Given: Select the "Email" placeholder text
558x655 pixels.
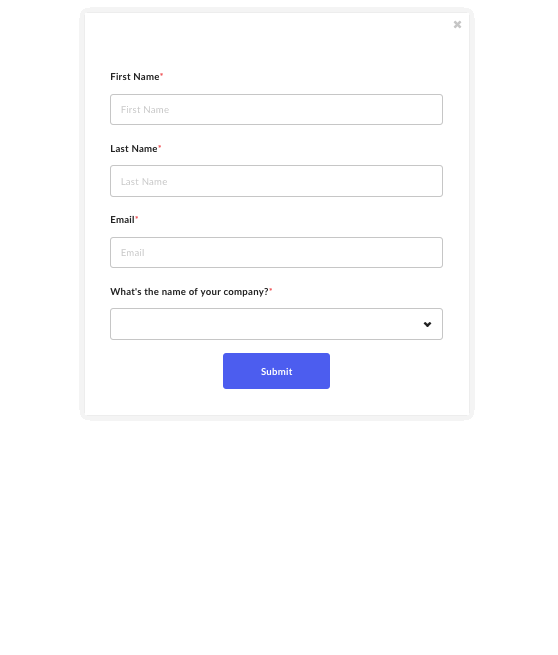Looking at the screenshot, I should (132, 253).
